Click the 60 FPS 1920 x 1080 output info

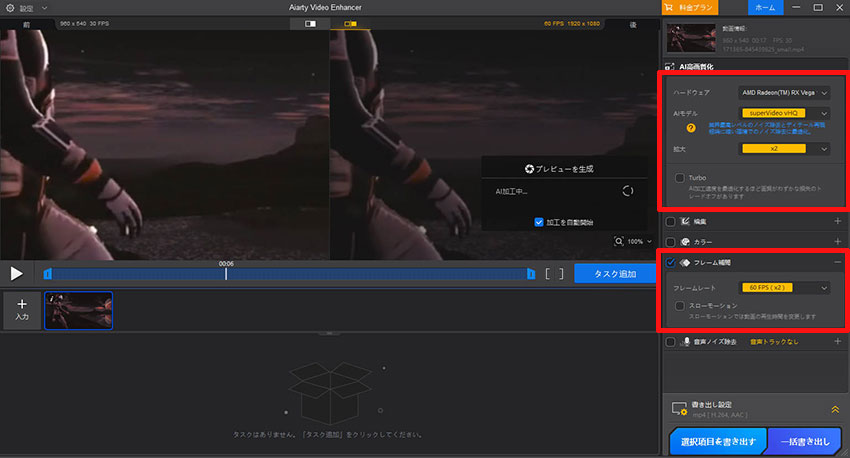571,24
